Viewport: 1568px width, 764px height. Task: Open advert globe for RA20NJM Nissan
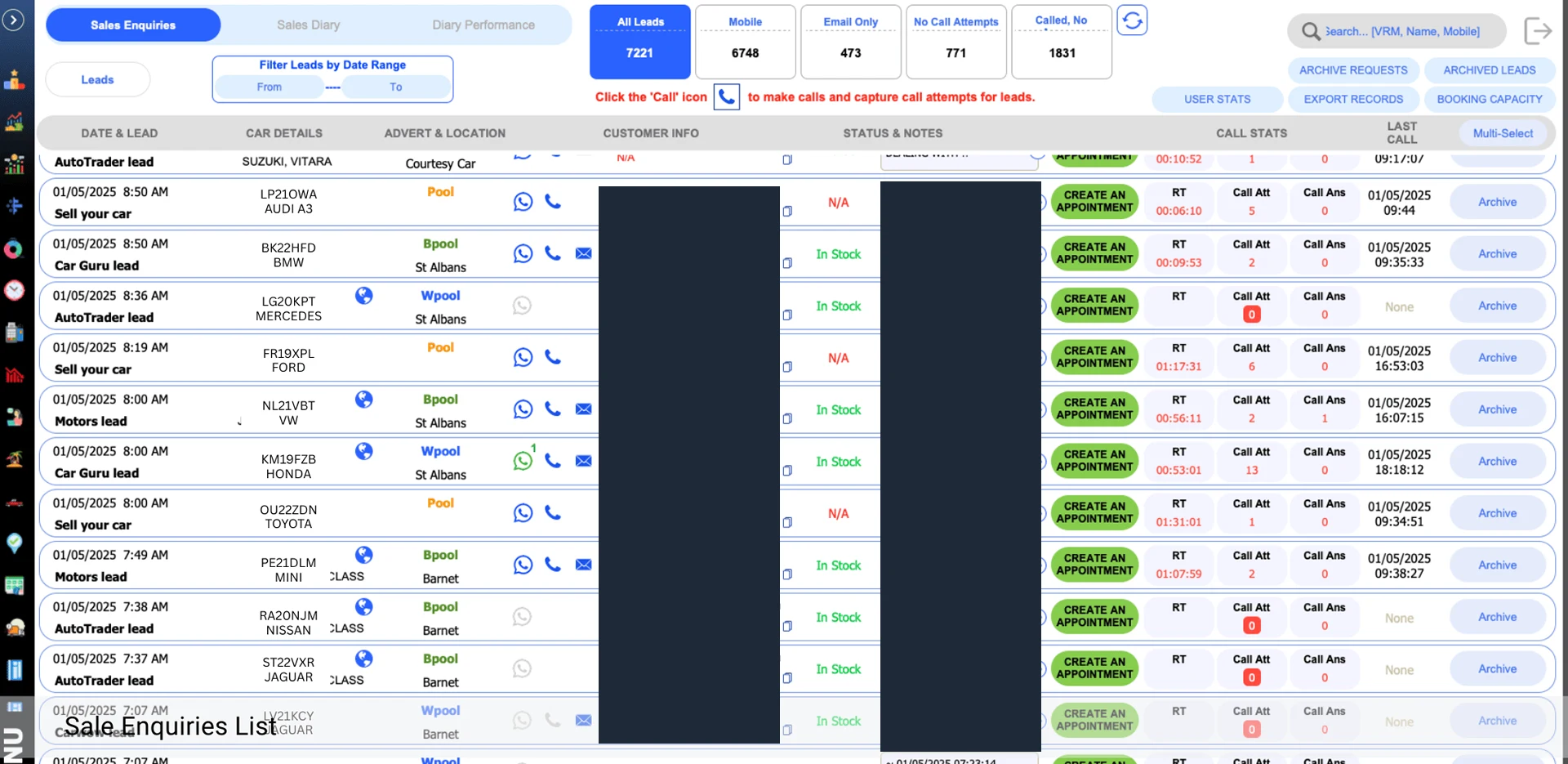364,607
